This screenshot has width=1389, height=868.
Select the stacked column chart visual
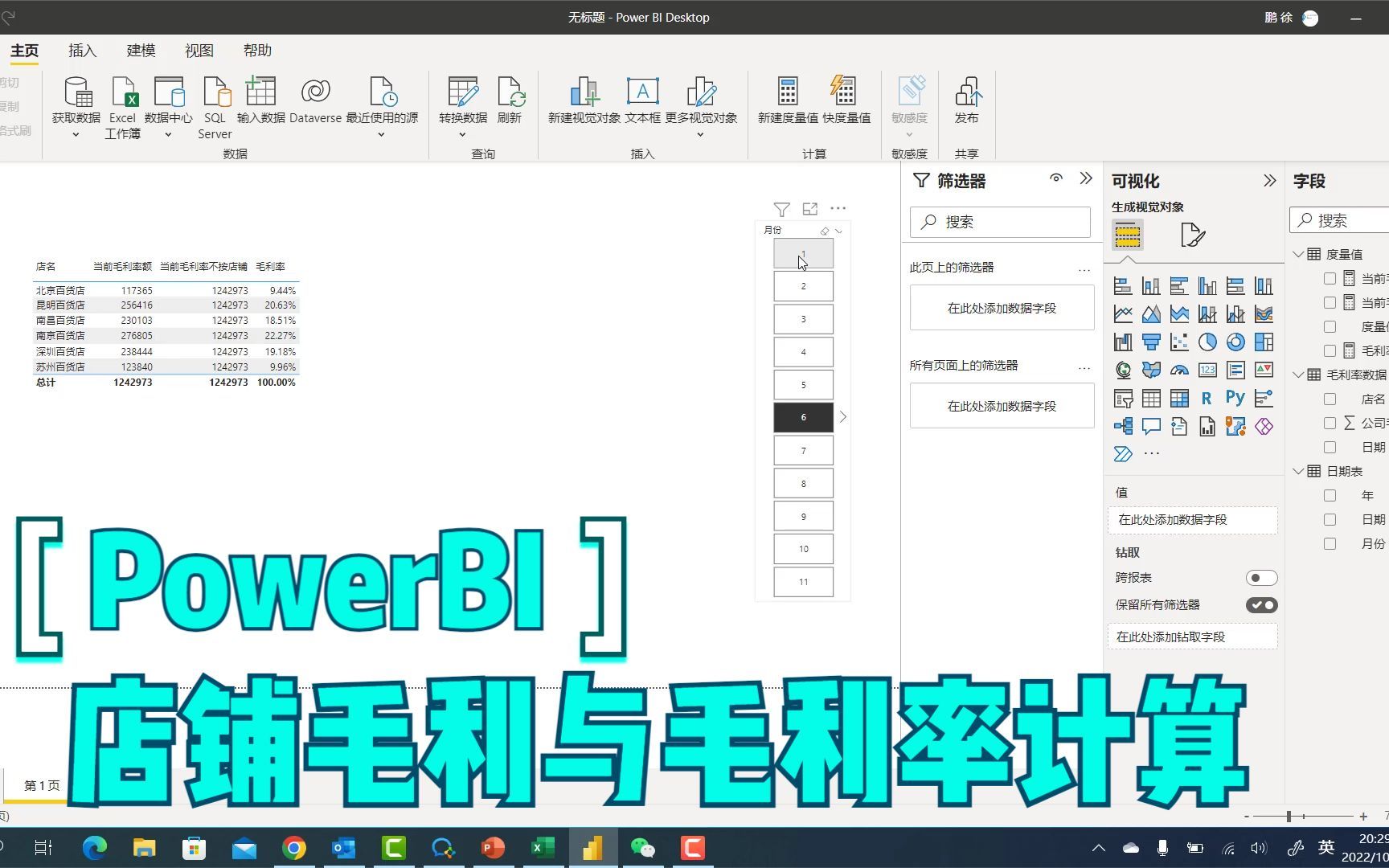(1151, 286)
